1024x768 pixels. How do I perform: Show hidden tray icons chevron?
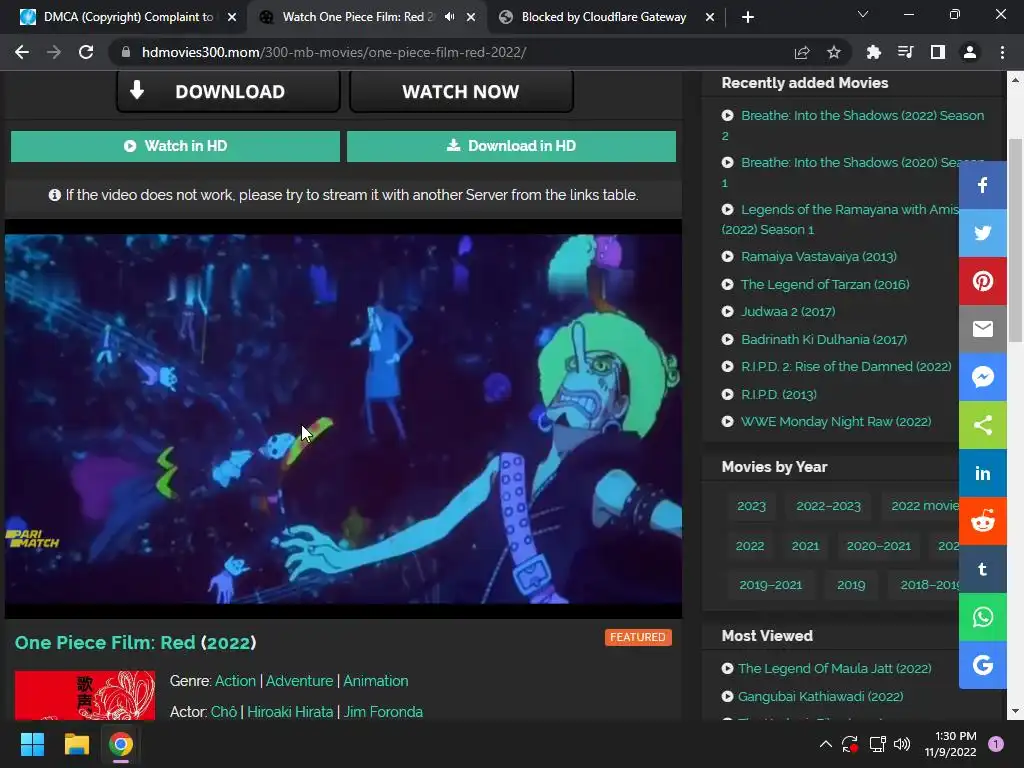point(825,744)
